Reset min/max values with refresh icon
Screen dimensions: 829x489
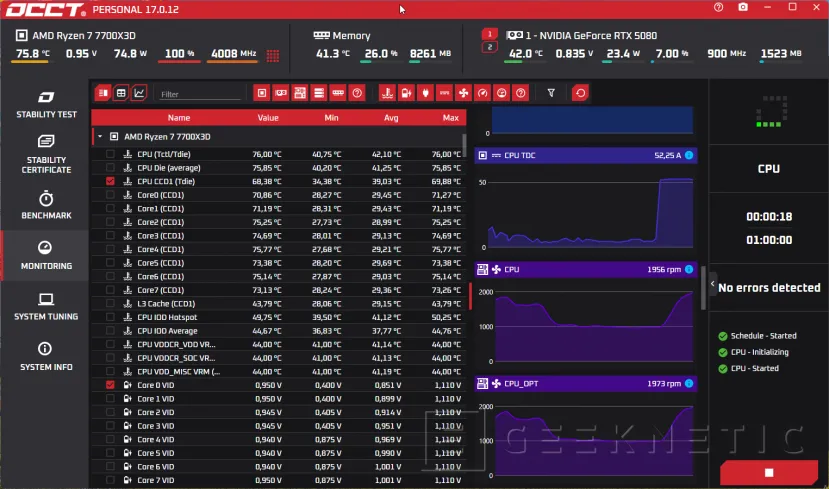tap(581, 93)
